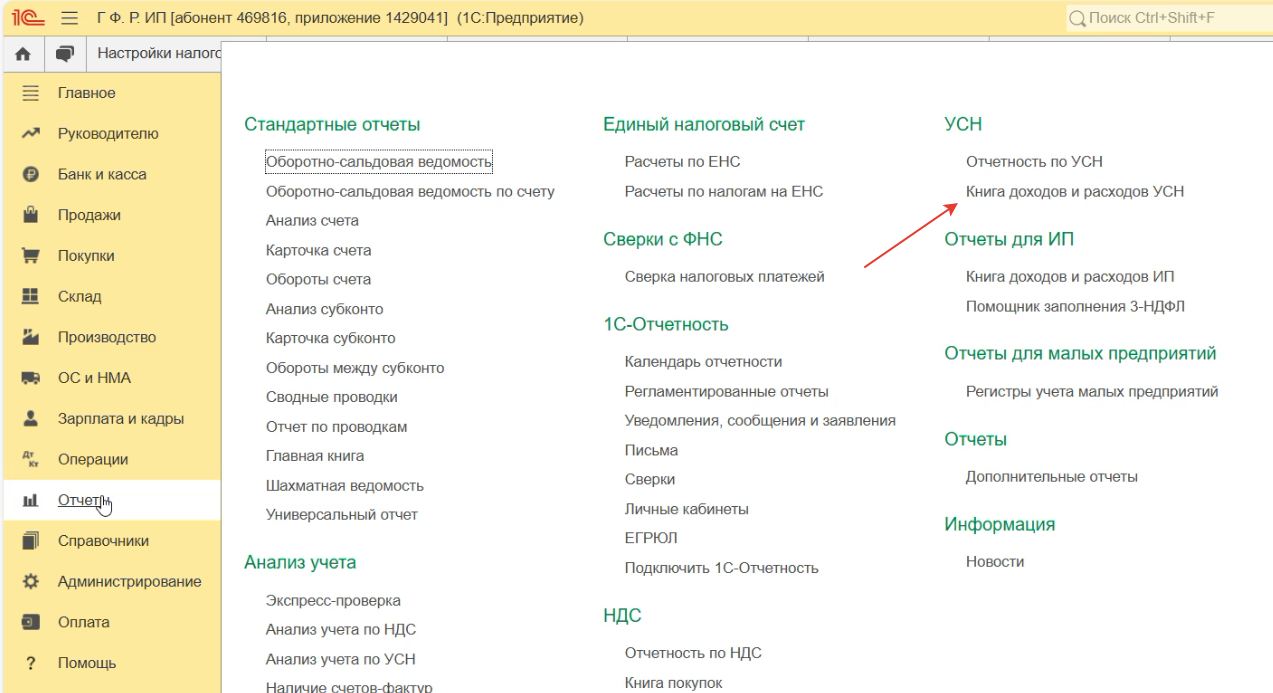Screen dimensions: 1273x693
Task: Open Помощник заполнения 3-НДФЛ
Action: tap(1075, 307)
